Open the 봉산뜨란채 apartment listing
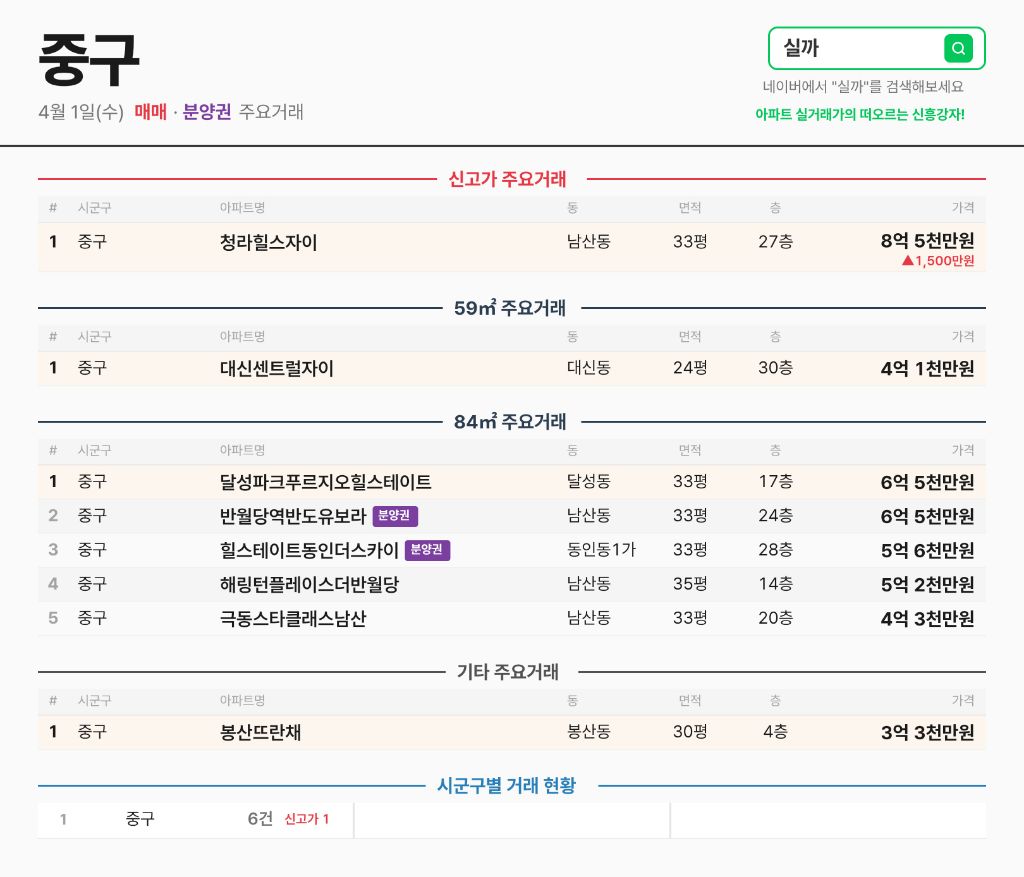 (x=260, y=732)
